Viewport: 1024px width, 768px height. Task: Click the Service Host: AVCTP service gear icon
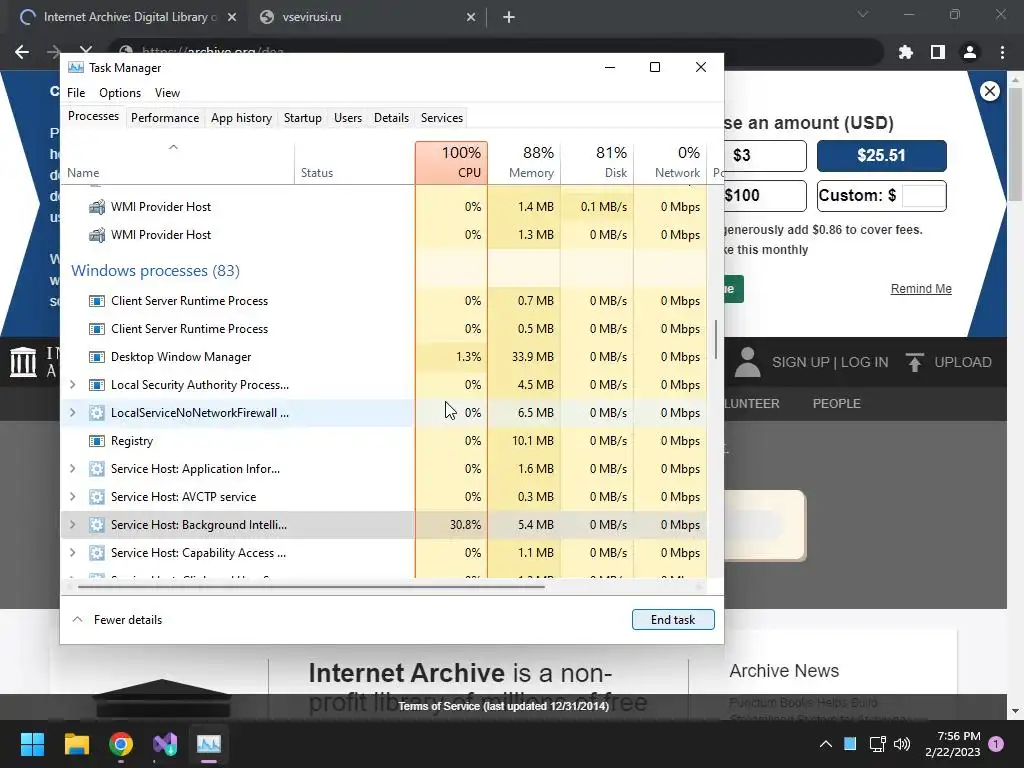(x=97, y=497)
